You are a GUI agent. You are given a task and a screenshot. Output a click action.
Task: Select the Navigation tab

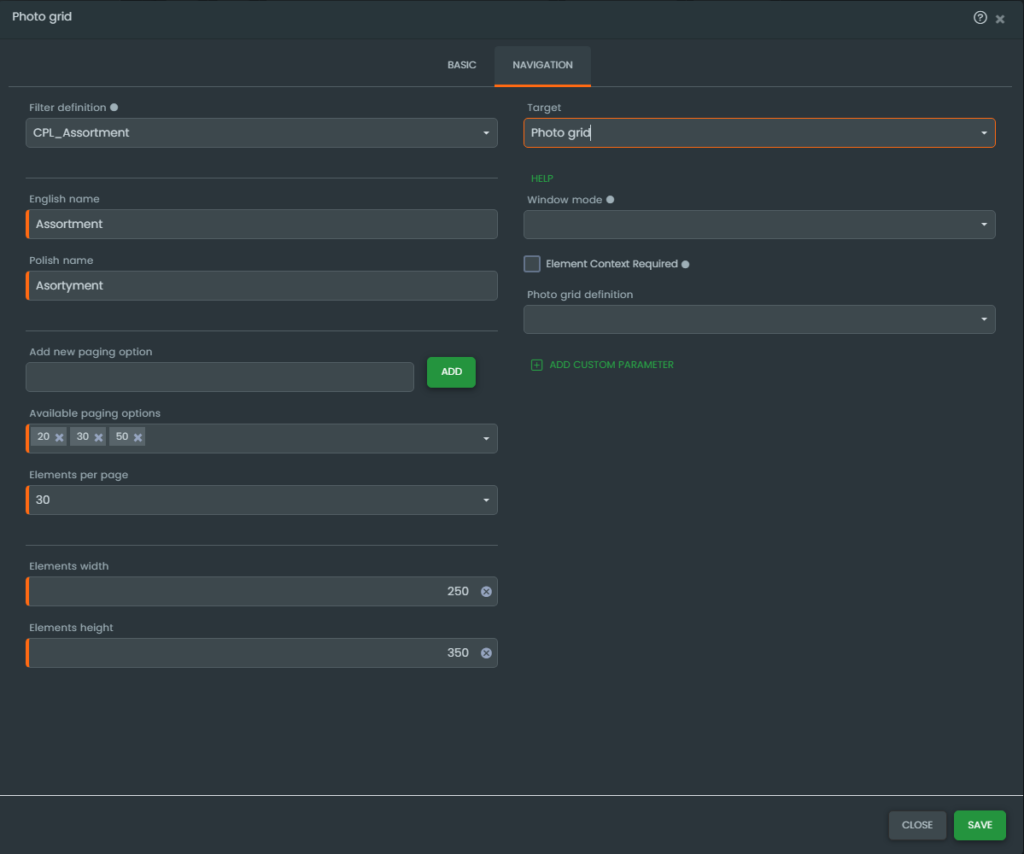542,65
